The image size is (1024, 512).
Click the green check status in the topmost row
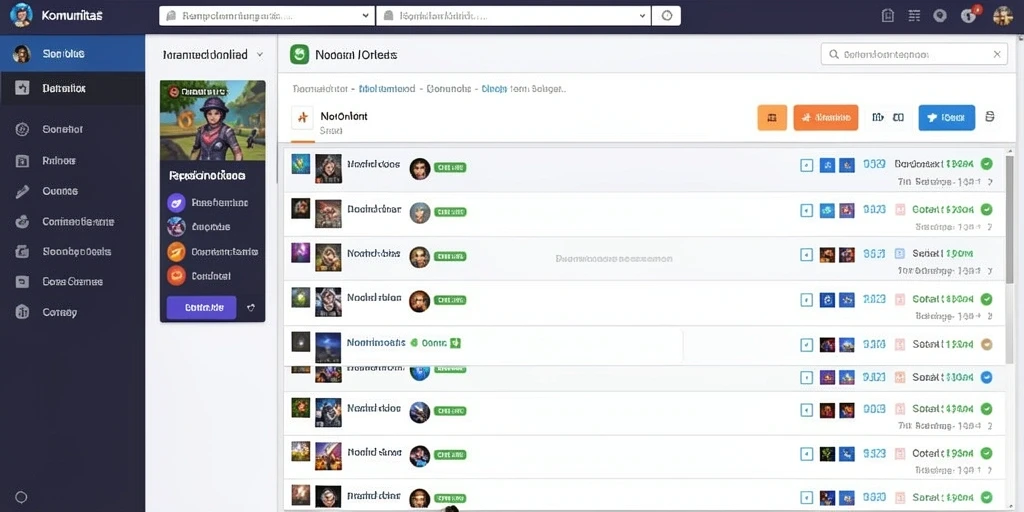click(987, 164)
